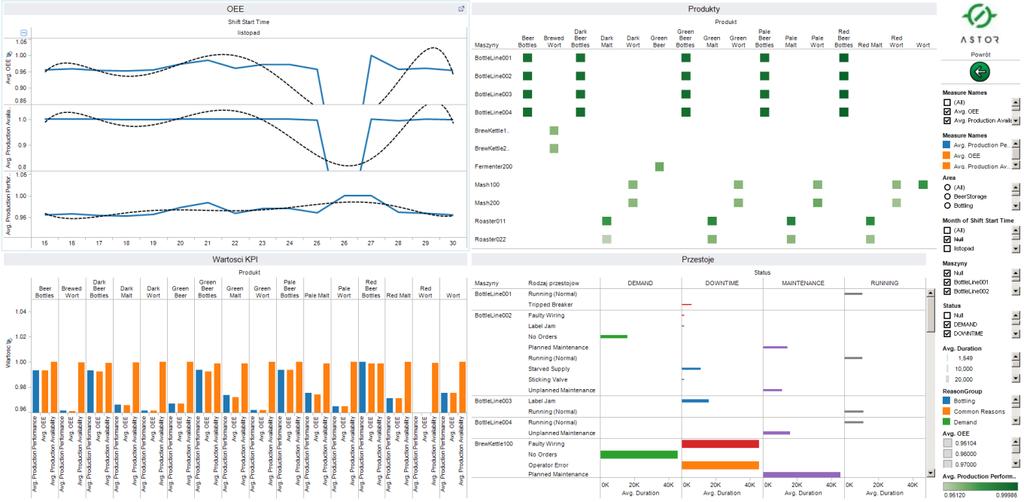Uncheck the DEMAND status checkbox
The image size is (1024, 502).
[947, 324]
